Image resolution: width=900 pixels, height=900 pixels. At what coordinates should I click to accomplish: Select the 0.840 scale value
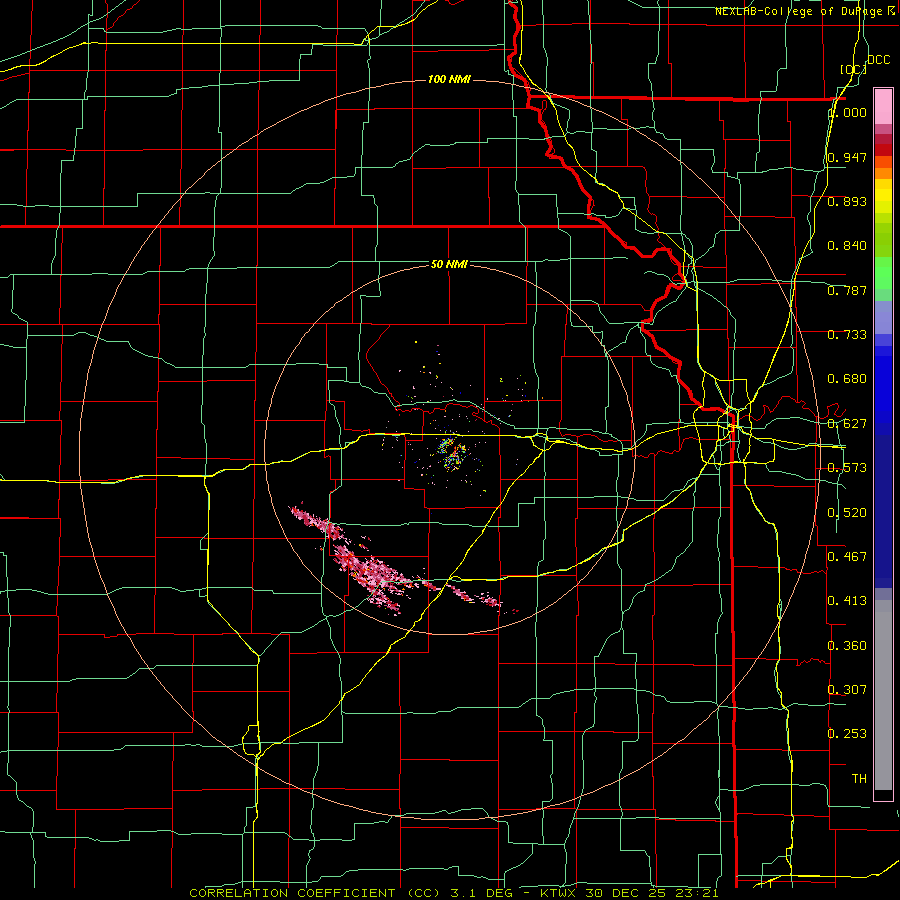pos(847,246)
